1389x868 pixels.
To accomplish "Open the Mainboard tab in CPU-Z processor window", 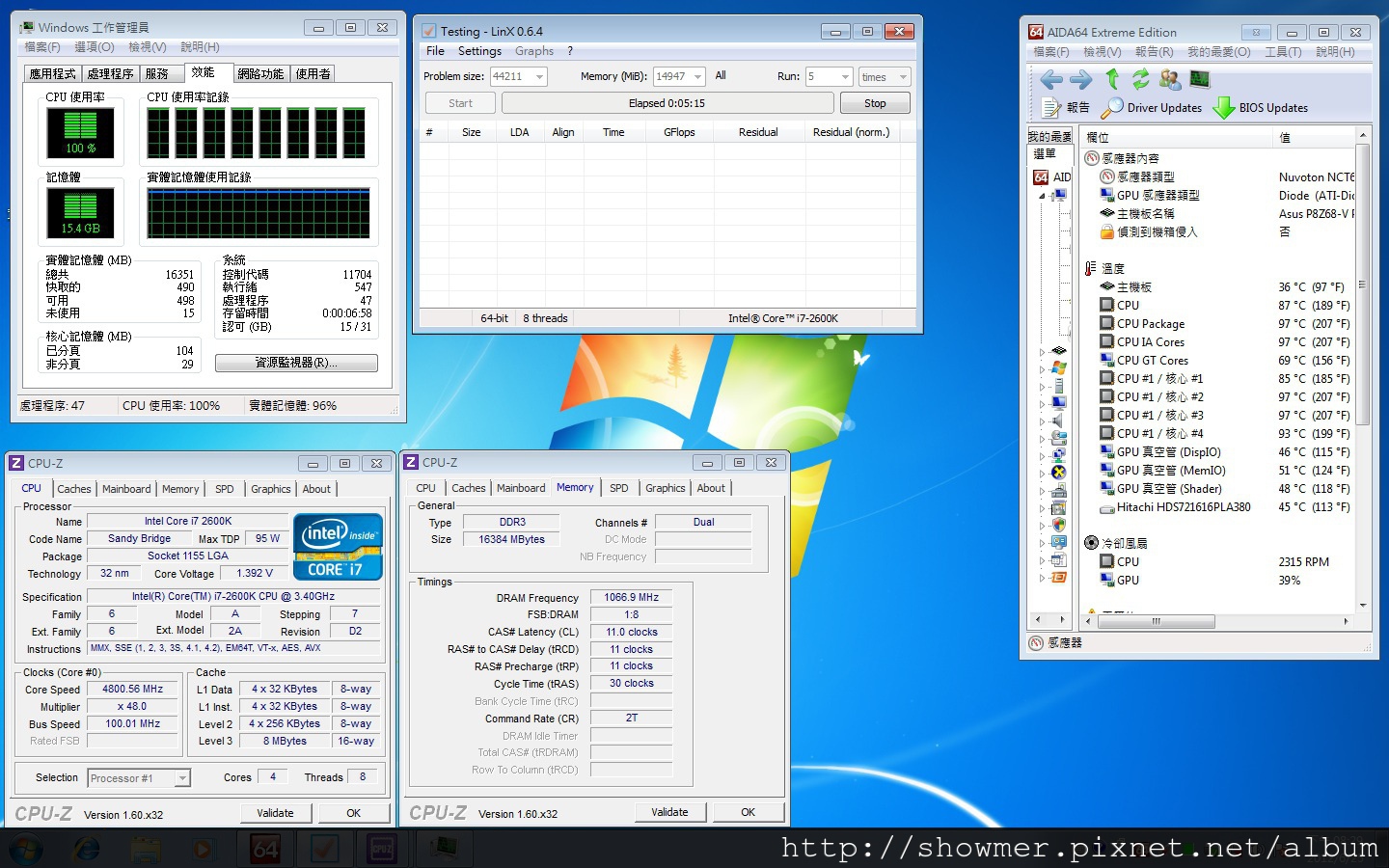I will (x=126, y=489).
